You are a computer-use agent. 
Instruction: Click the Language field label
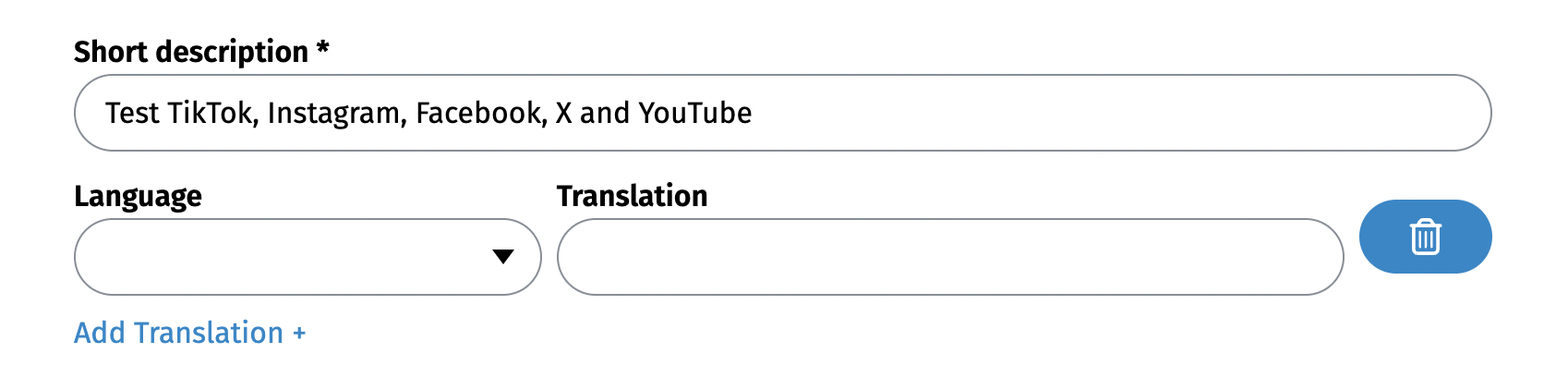pos(138,196)
